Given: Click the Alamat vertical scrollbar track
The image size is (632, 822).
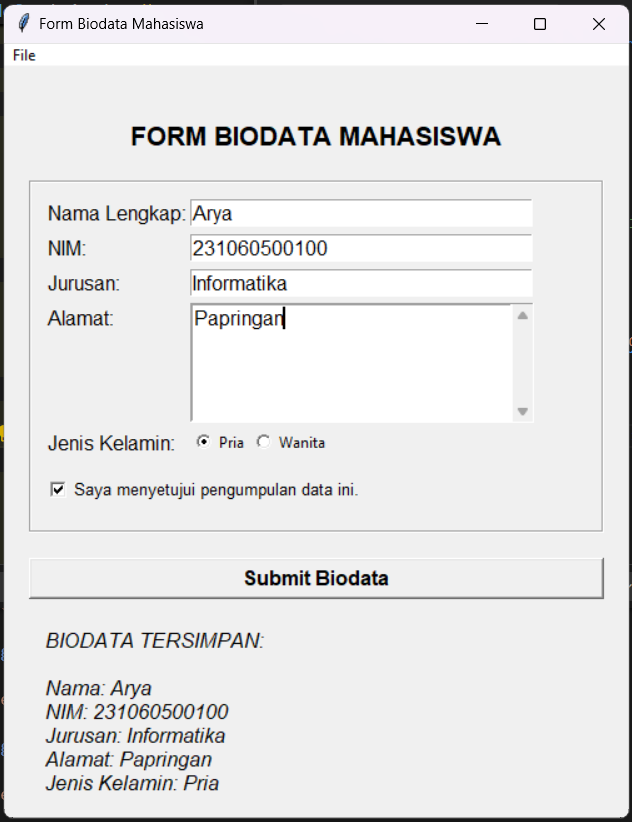Looking at the screenshot, I should pos(523,362).
